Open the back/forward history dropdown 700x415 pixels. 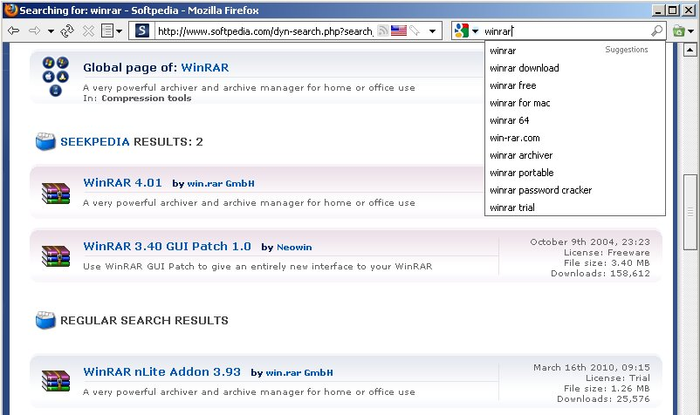[x=51, y=31]
